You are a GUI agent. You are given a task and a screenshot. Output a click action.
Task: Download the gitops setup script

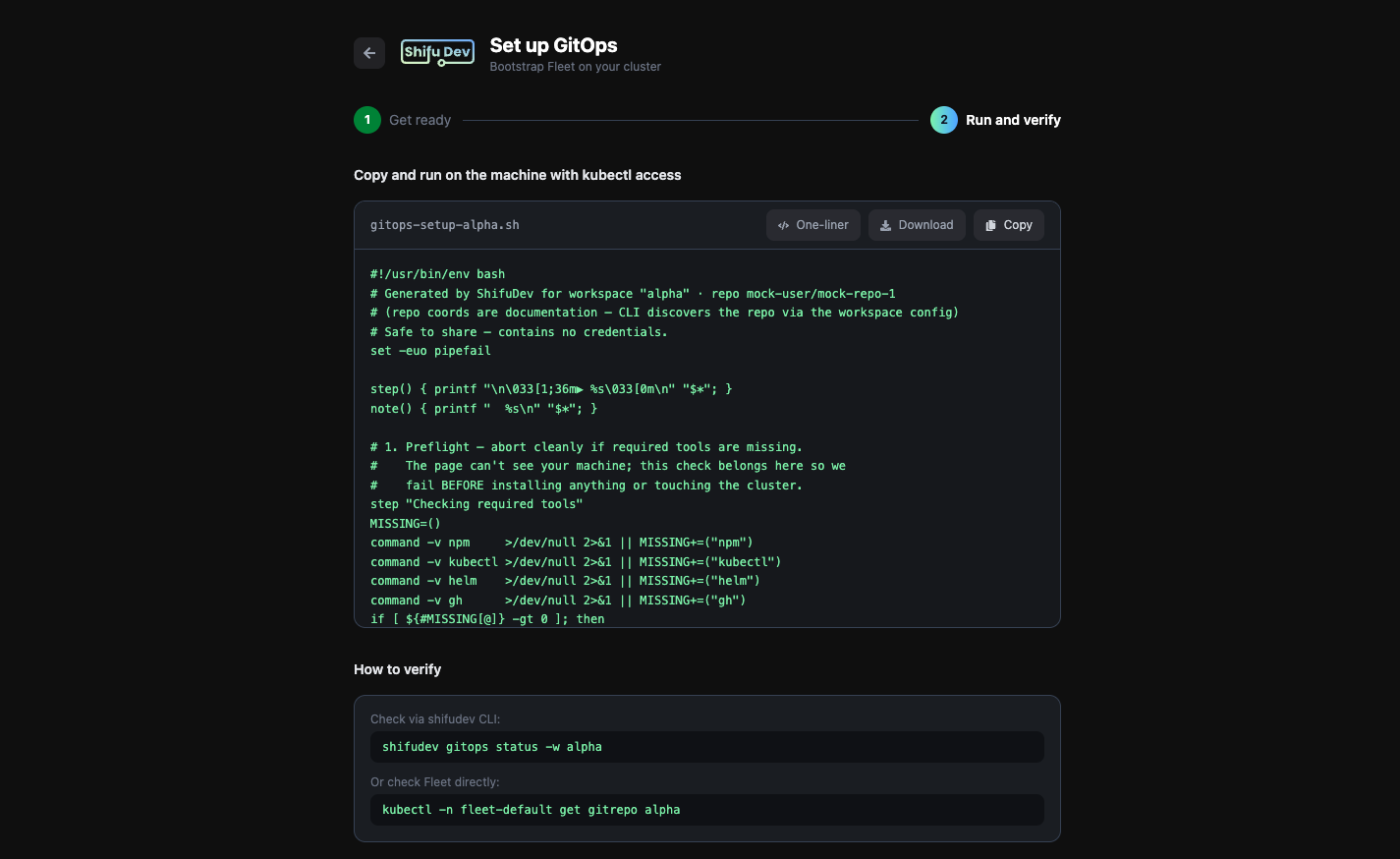coord(917,225)
